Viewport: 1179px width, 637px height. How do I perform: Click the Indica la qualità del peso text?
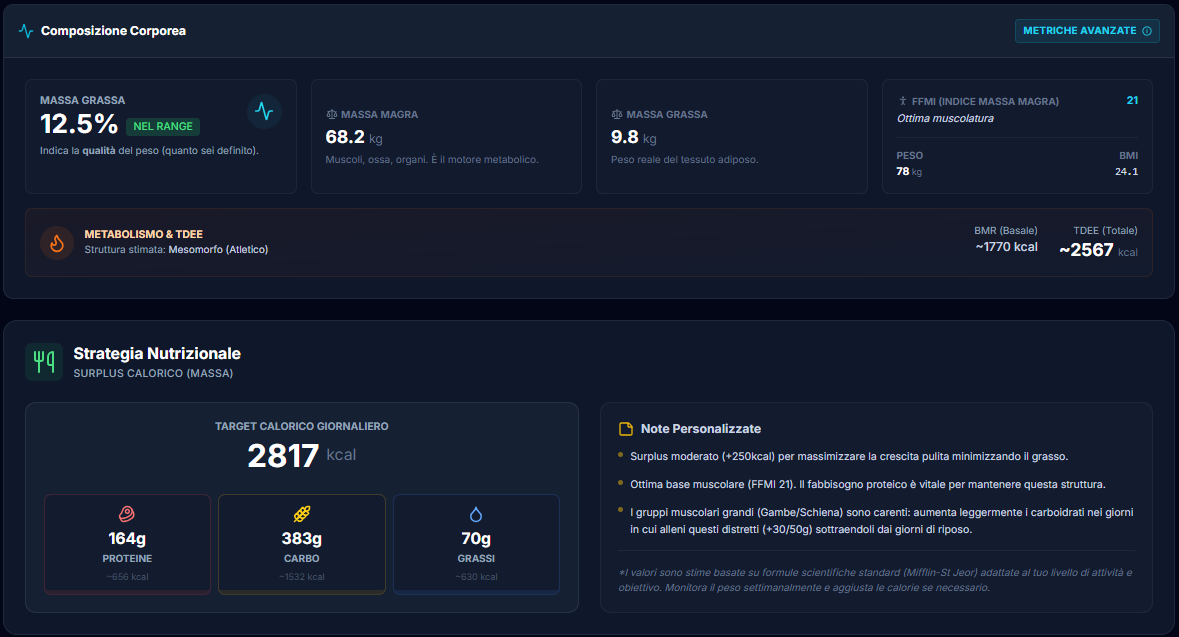click(x=149, y=150)
